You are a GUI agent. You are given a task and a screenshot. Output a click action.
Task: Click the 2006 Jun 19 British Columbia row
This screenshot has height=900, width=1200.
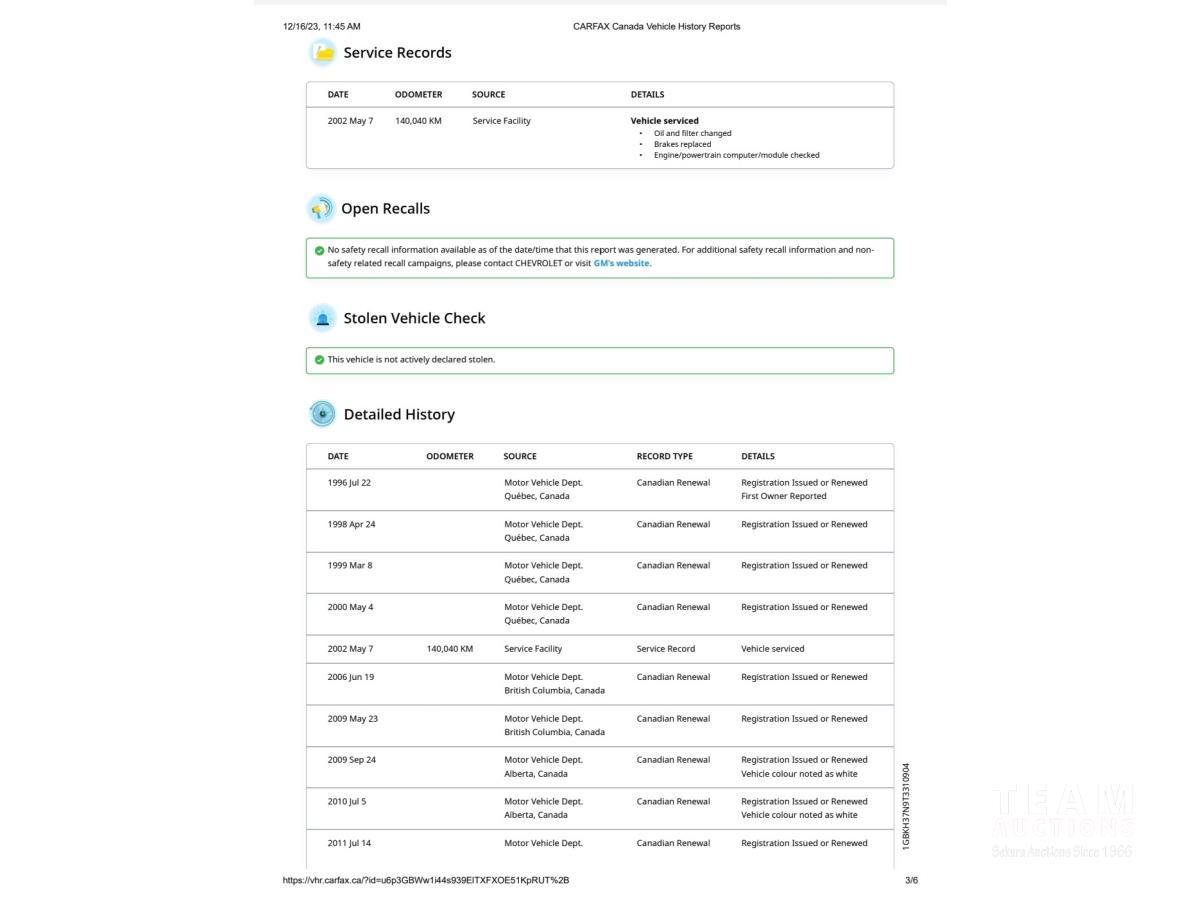[x=599, y=684]
